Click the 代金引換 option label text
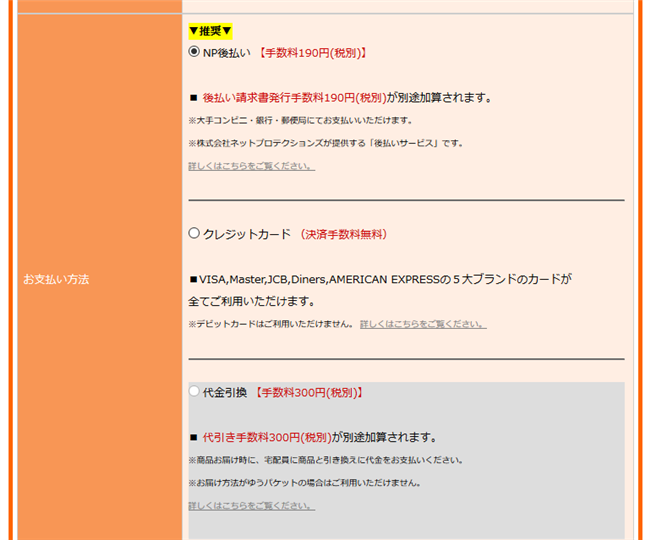The height and width of the screenshot is (540, 650). [224, 393]
